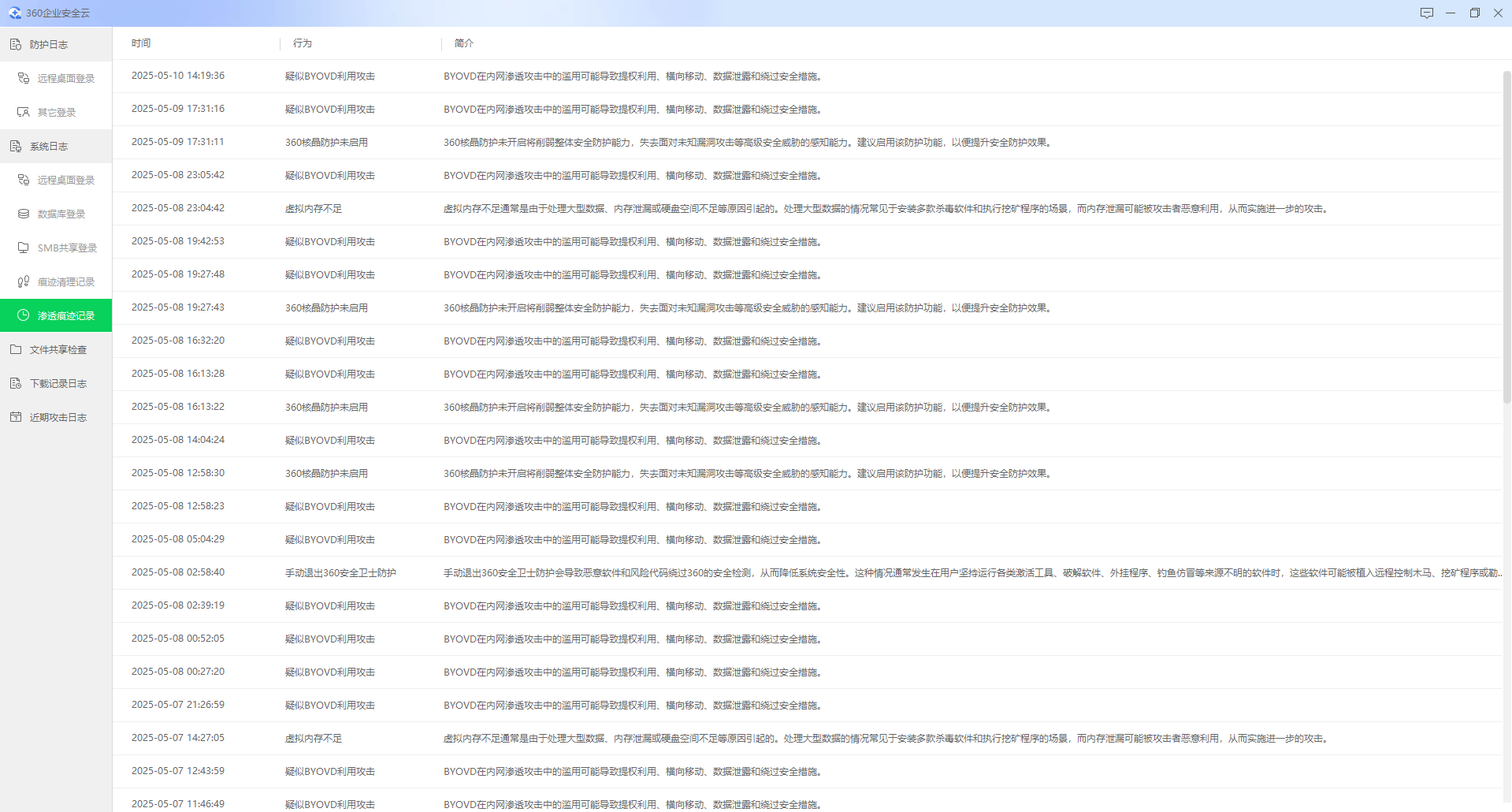Click 虚拟内存不足 in the 2025-05-08 23:04:42 row
Viewport: 1512px width, 812px height.
314,209
